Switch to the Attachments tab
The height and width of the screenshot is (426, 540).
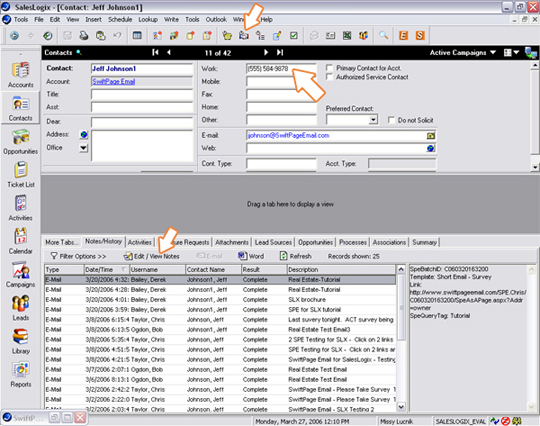point(232,242)
